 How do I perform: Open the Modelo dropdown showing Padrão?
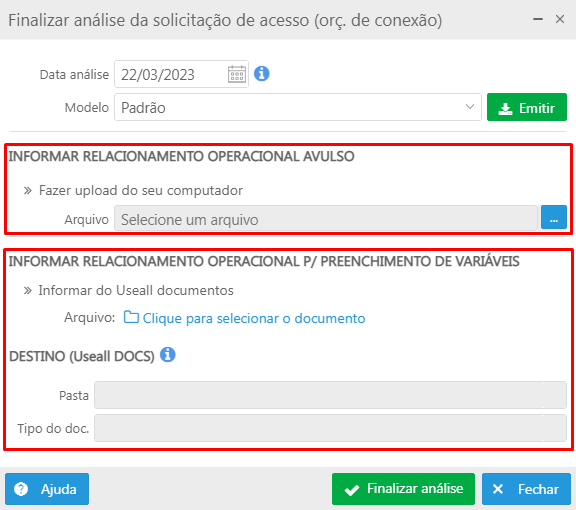[x=298, y=107]
